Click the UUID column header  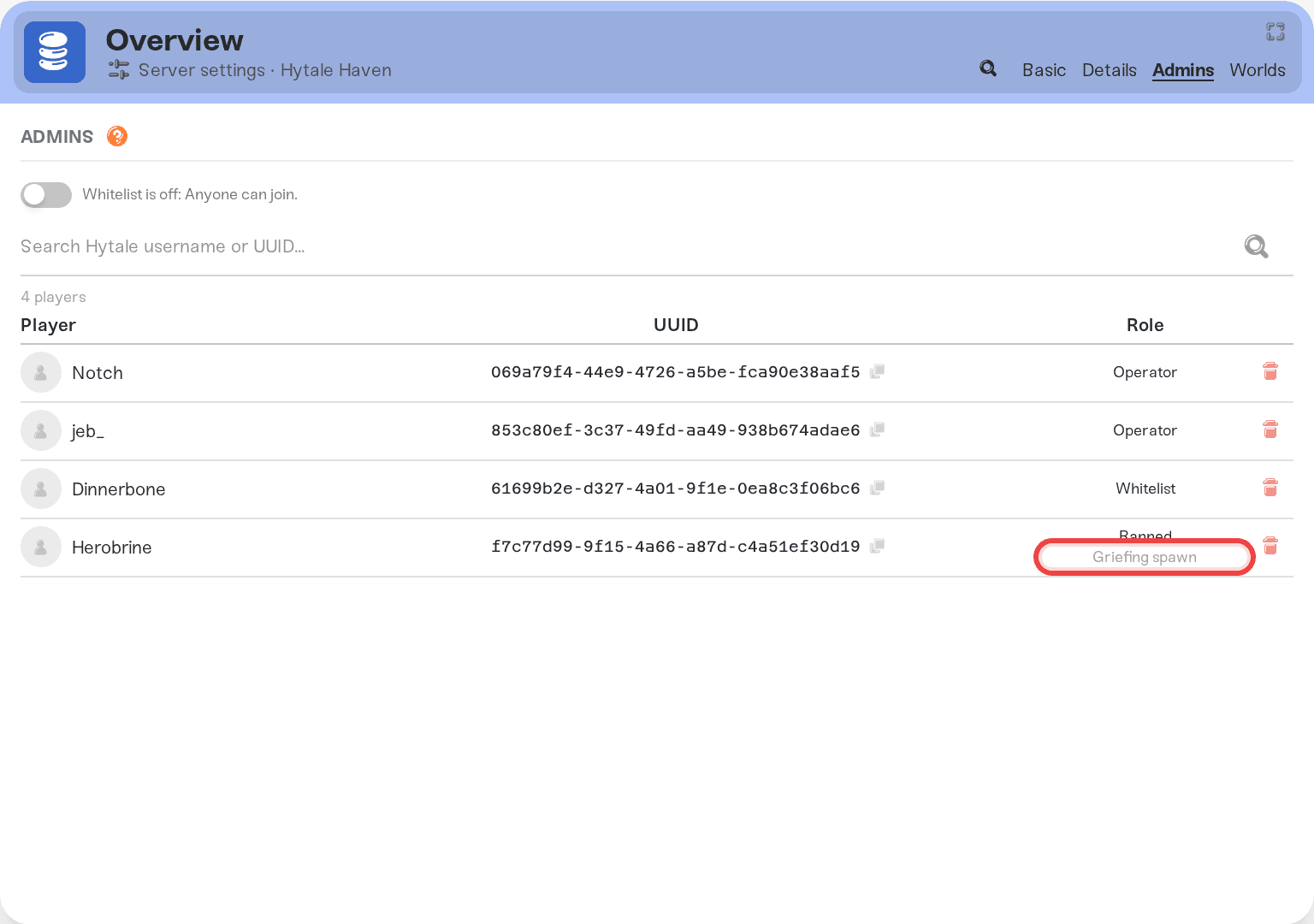pyautogui.click(x=676, y=325)
